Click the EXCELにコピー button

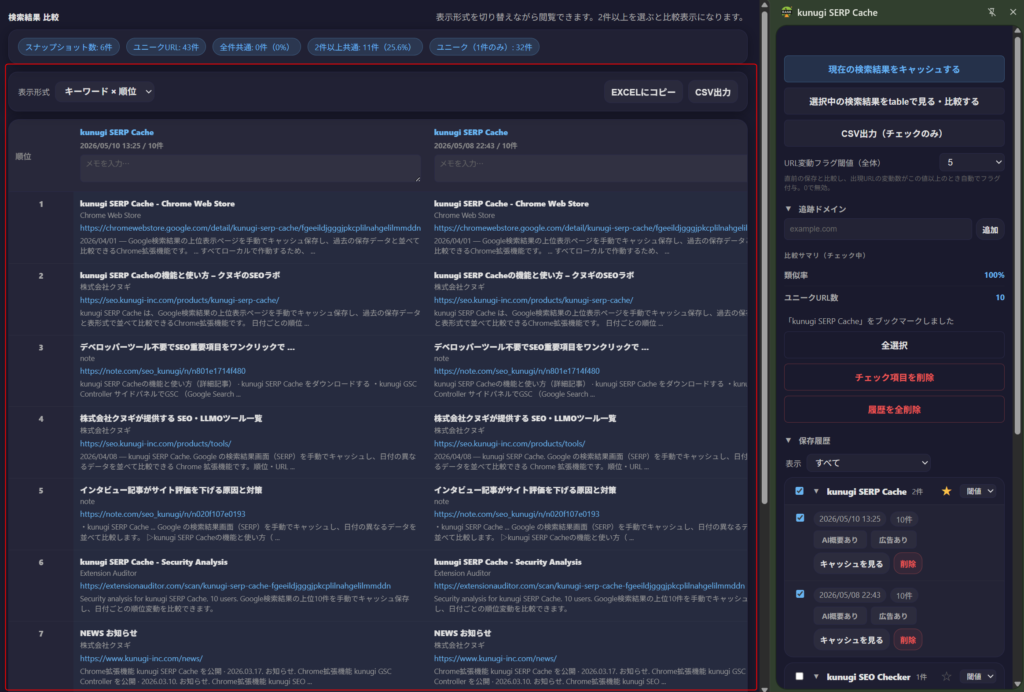[x=643, y=92]
